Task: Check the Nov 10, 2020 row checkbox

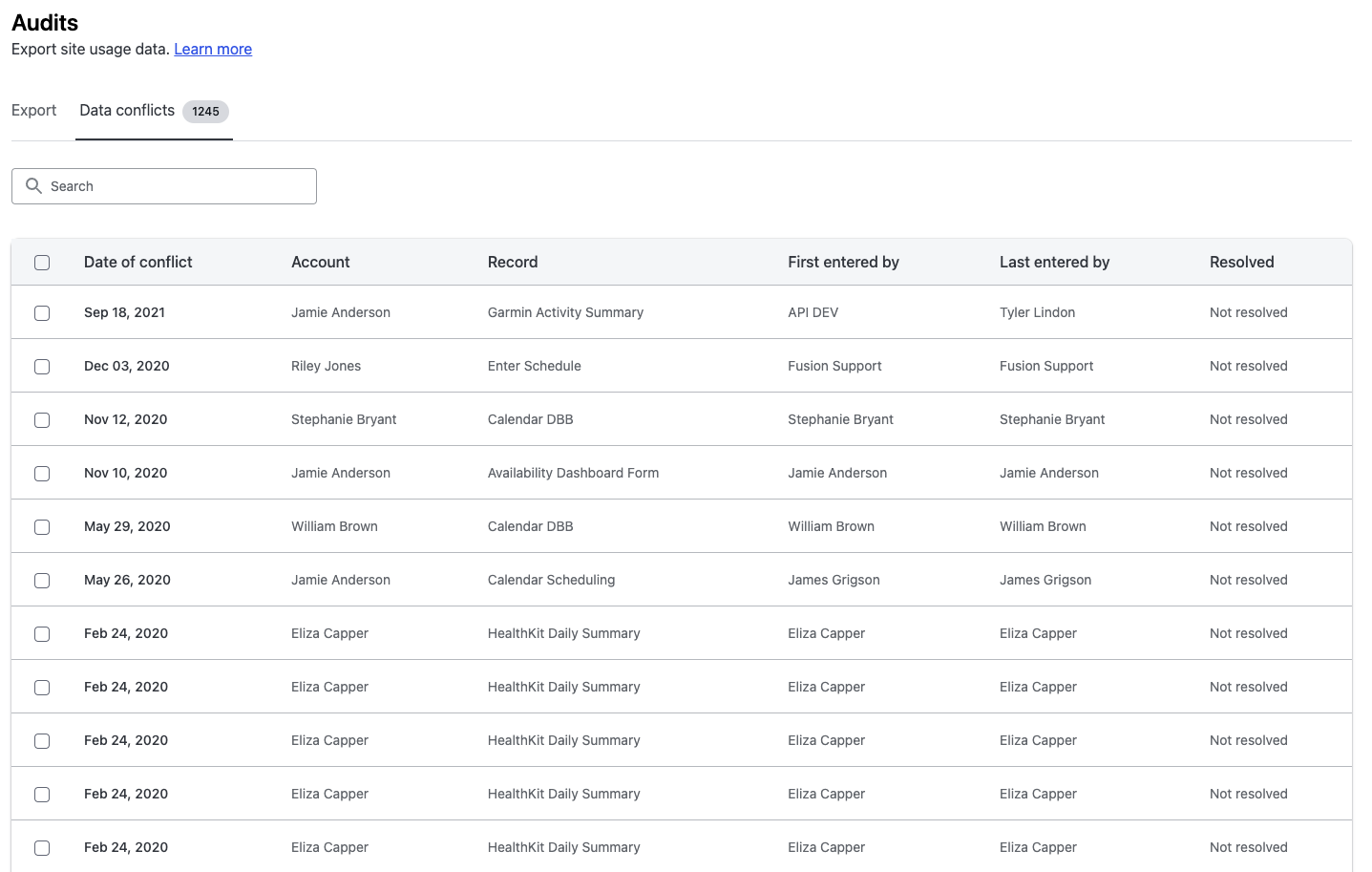Action: (41, 473)
